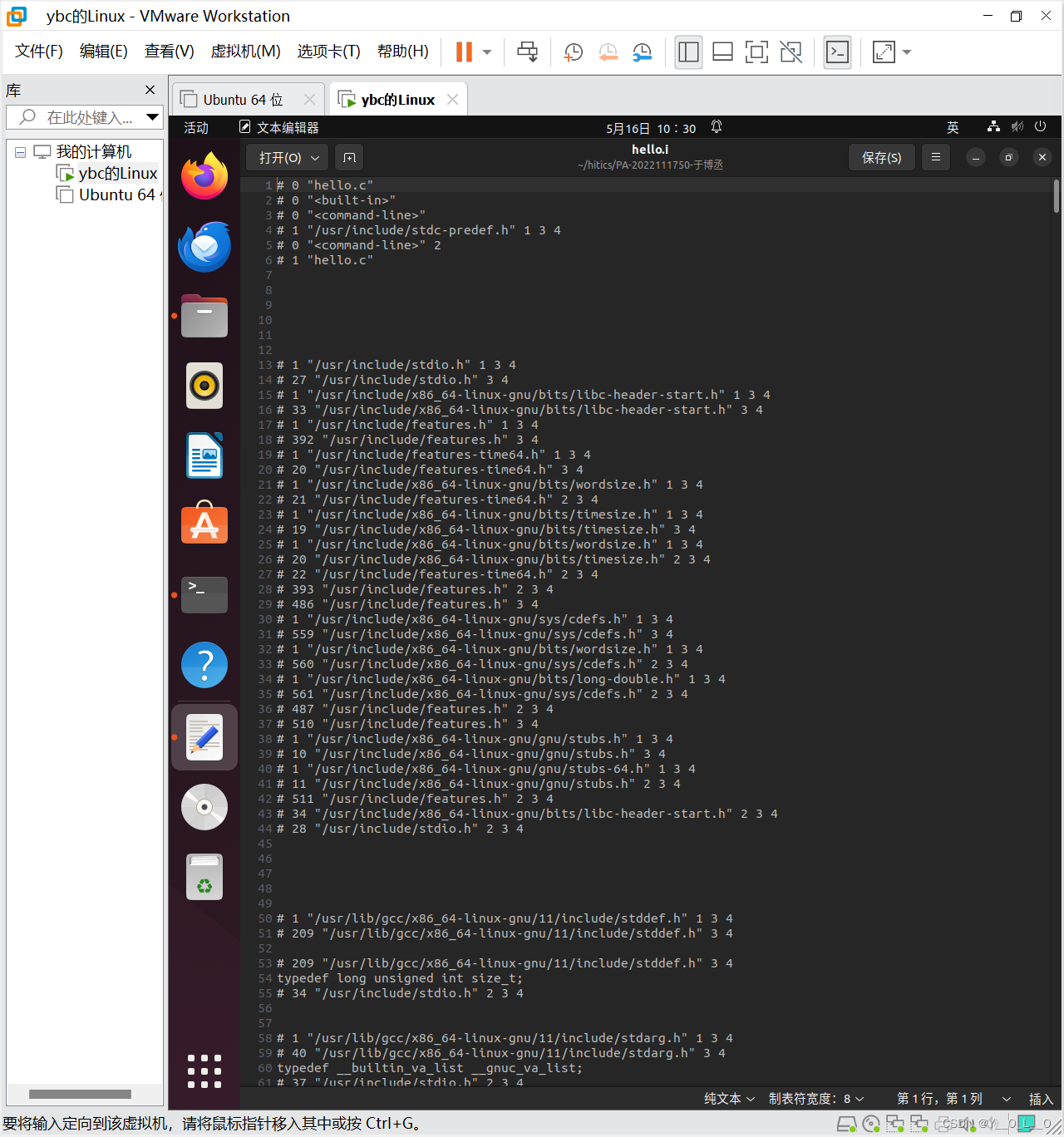Click the power icon in top bar
This screenshot has height=1137, width=1064.
(x=1041, y=126)
